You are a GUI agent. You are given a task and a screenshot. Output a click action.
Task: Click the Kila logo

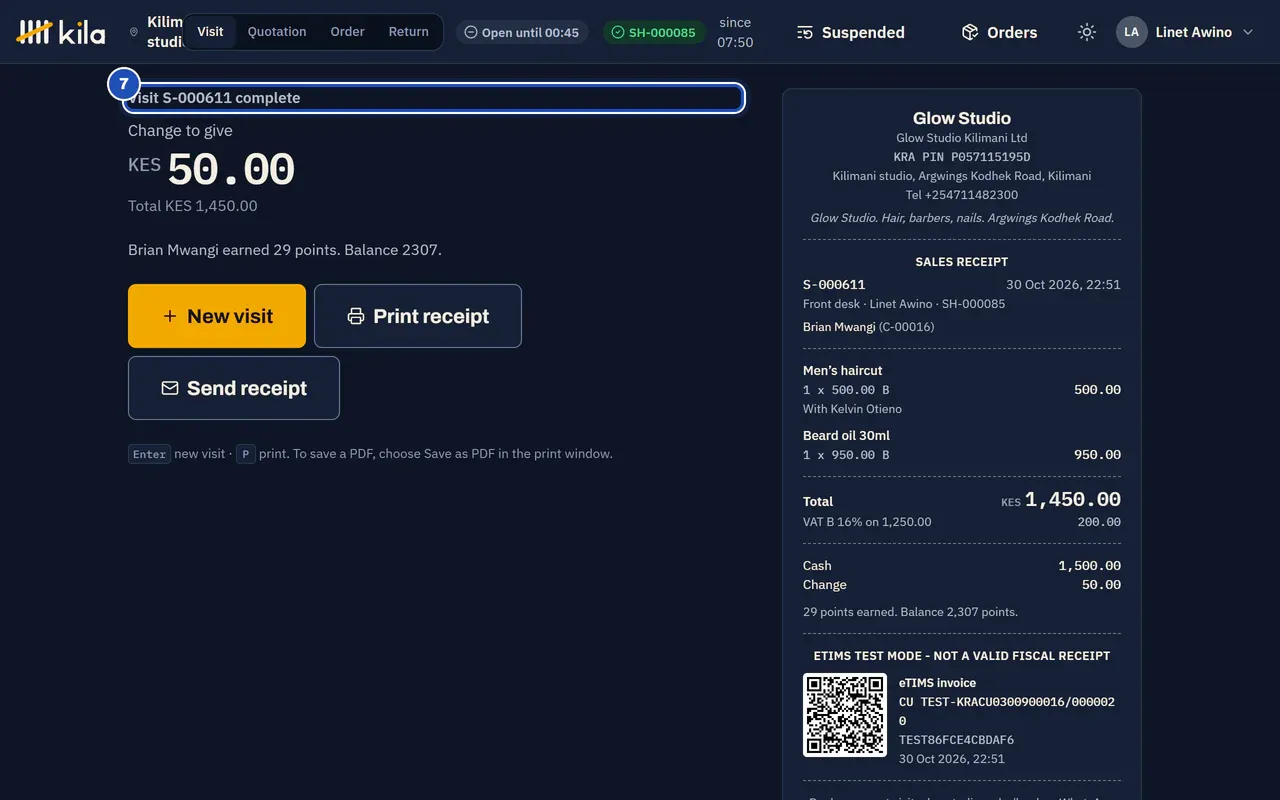coord(61,32)
